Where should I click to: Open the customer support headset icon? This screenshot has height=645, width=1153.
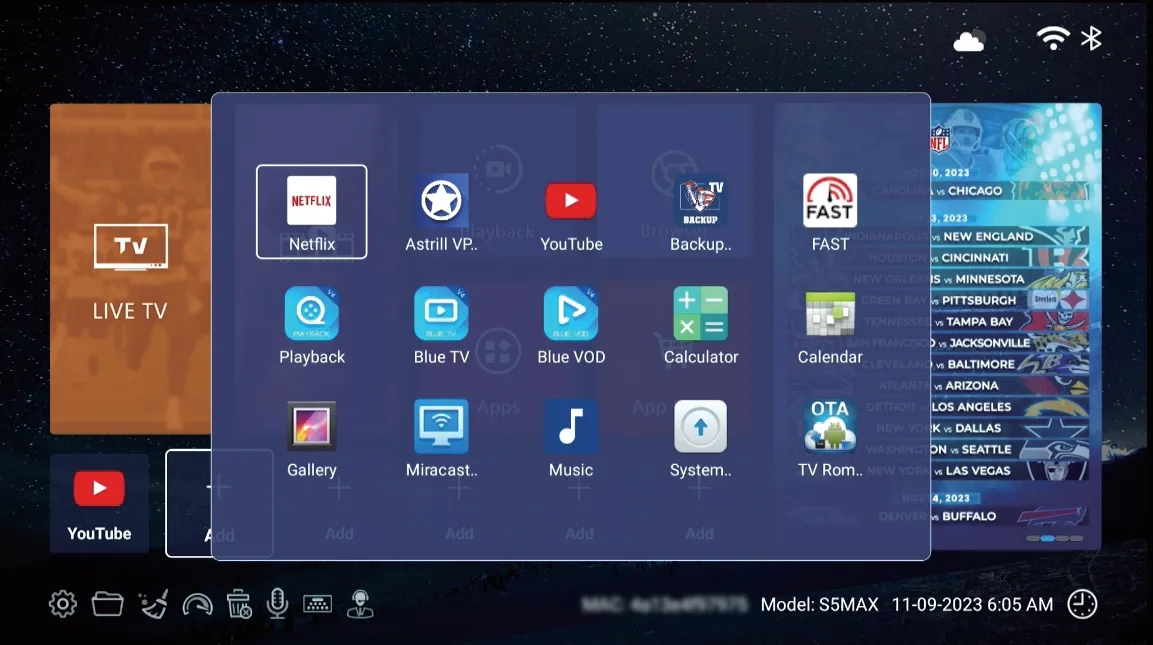click(x=360, y=605)
